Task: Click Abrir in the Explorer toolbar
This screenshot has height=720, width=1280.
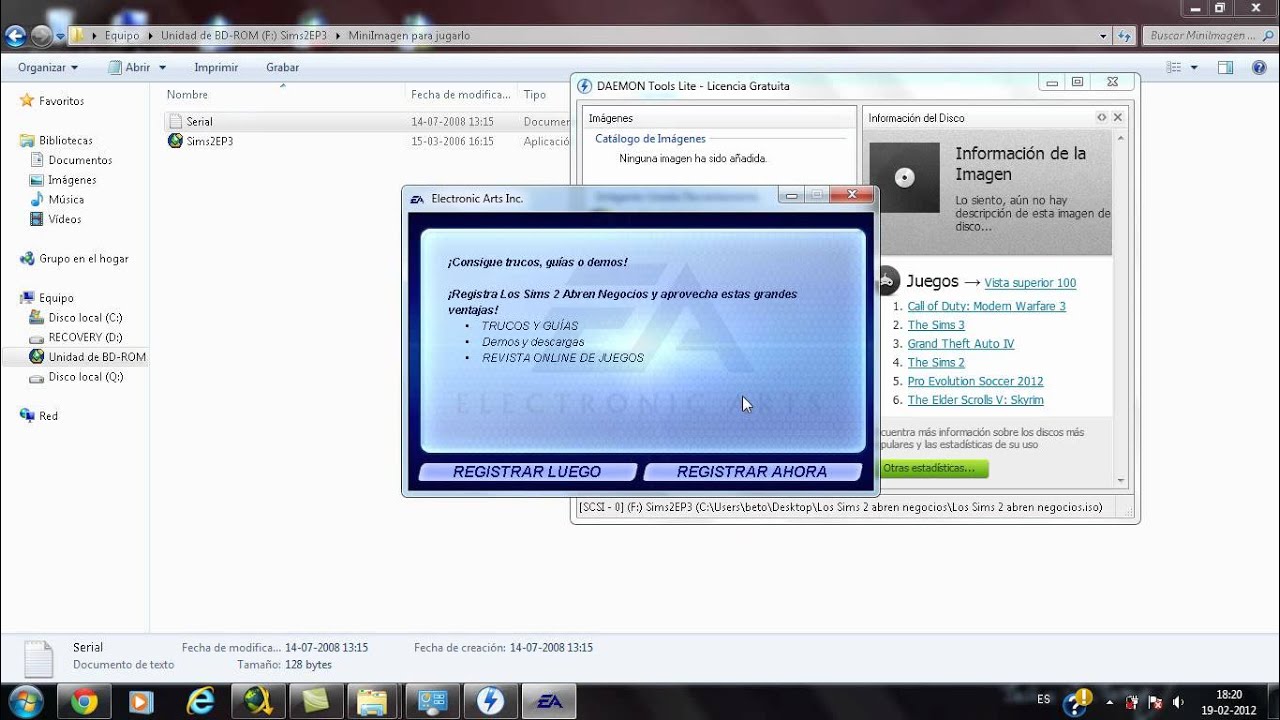Action: click(128, 67)
